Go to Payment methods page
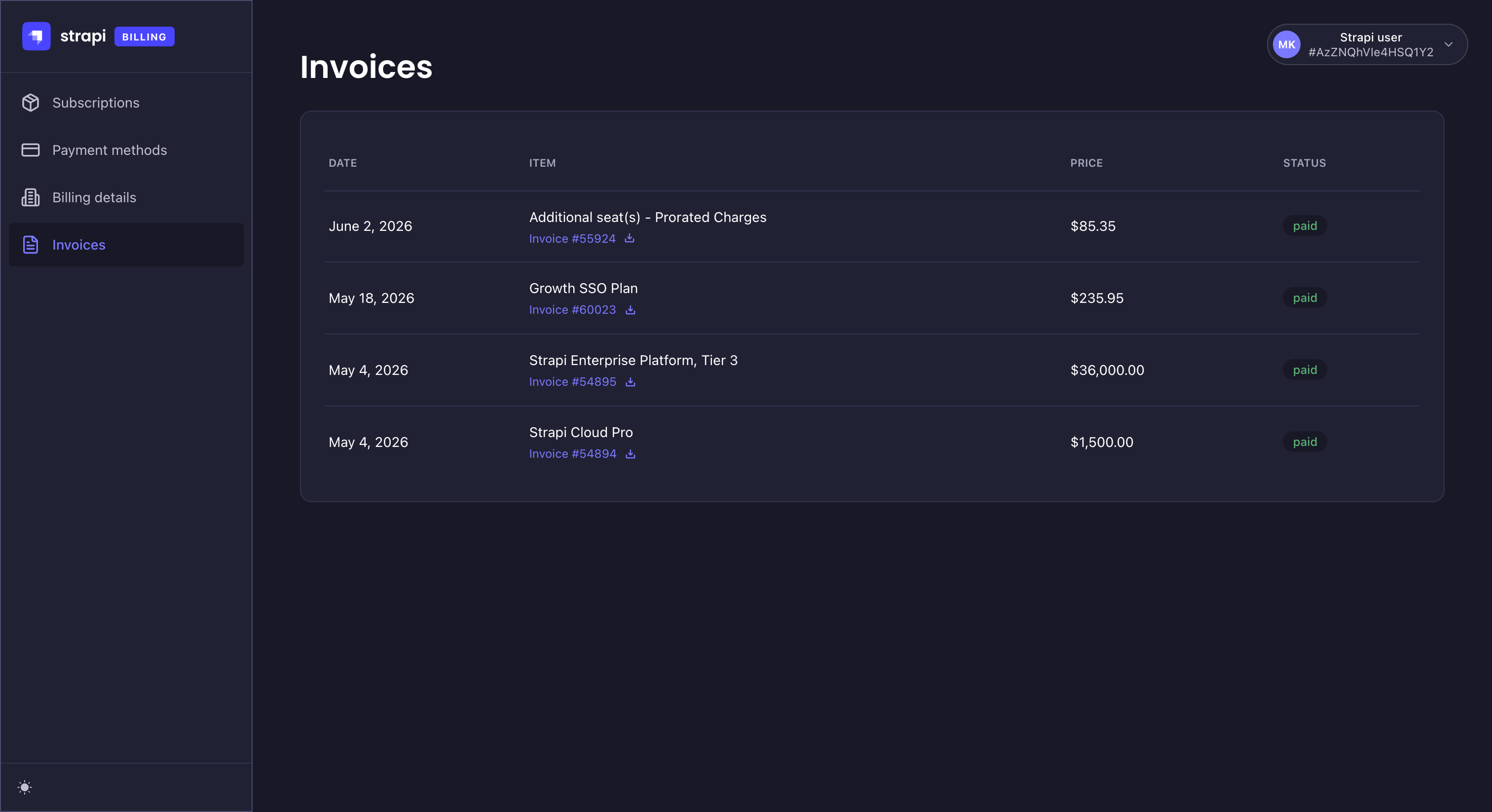Image resolution: width=1492 pixels, height=812 pixels. pos(126,150)
